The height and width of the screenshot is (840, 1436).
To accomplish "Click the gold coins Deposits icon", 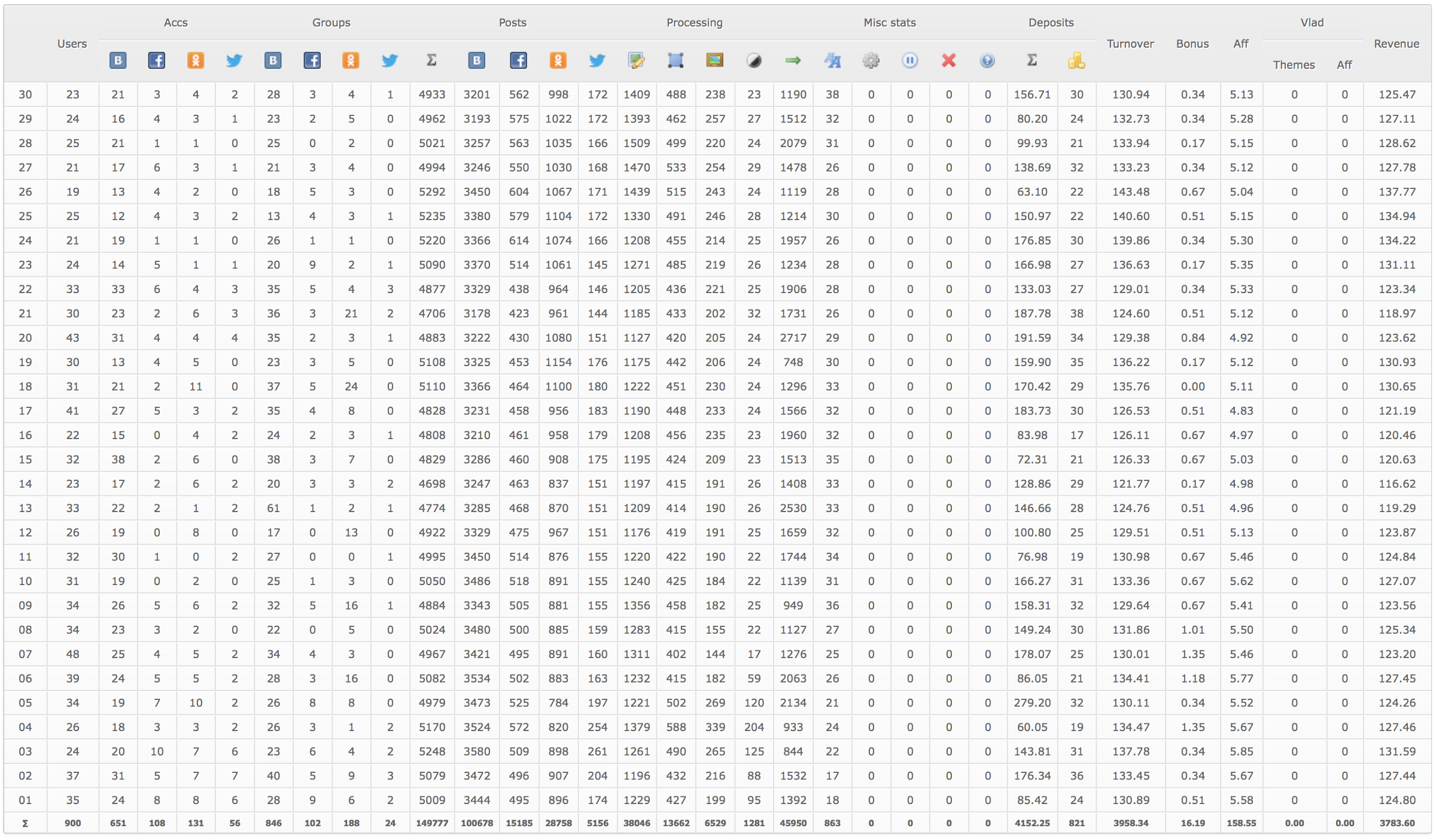I will 1076,60.
